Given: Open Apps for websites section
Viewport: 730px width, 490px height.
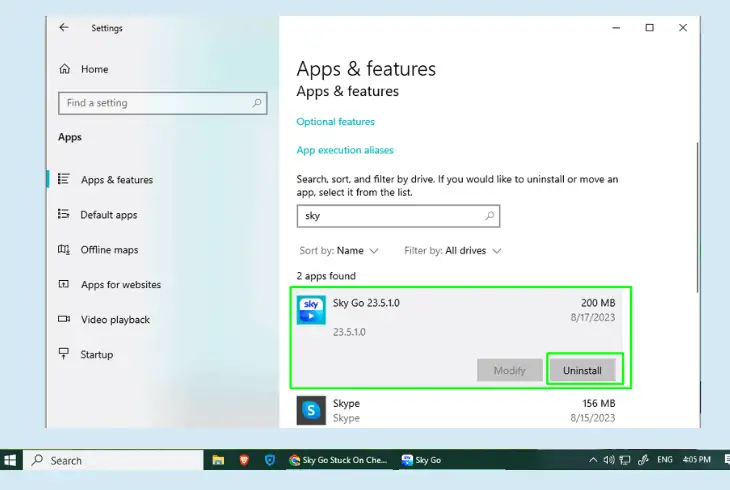Looking at the screenshot, I should (121, 285).
